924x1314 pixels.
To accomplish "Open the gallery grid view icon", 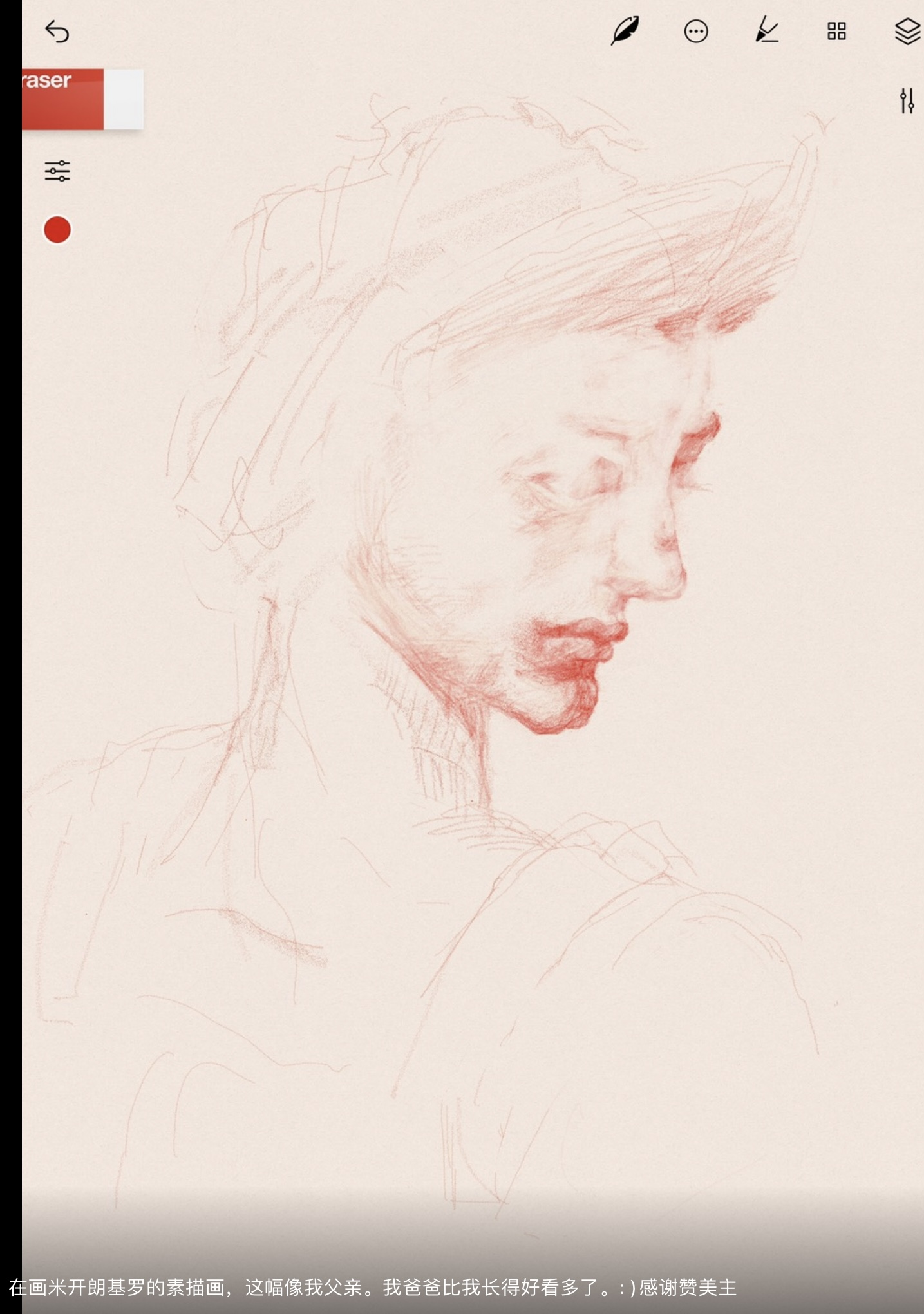I will pyautogui.click(x=836, y=31).
